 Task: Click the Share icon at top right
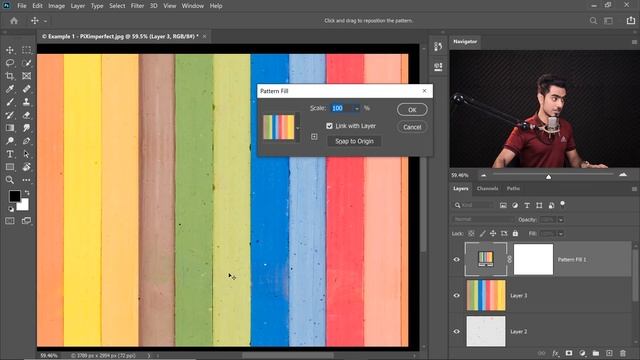(x=631, y=20)
